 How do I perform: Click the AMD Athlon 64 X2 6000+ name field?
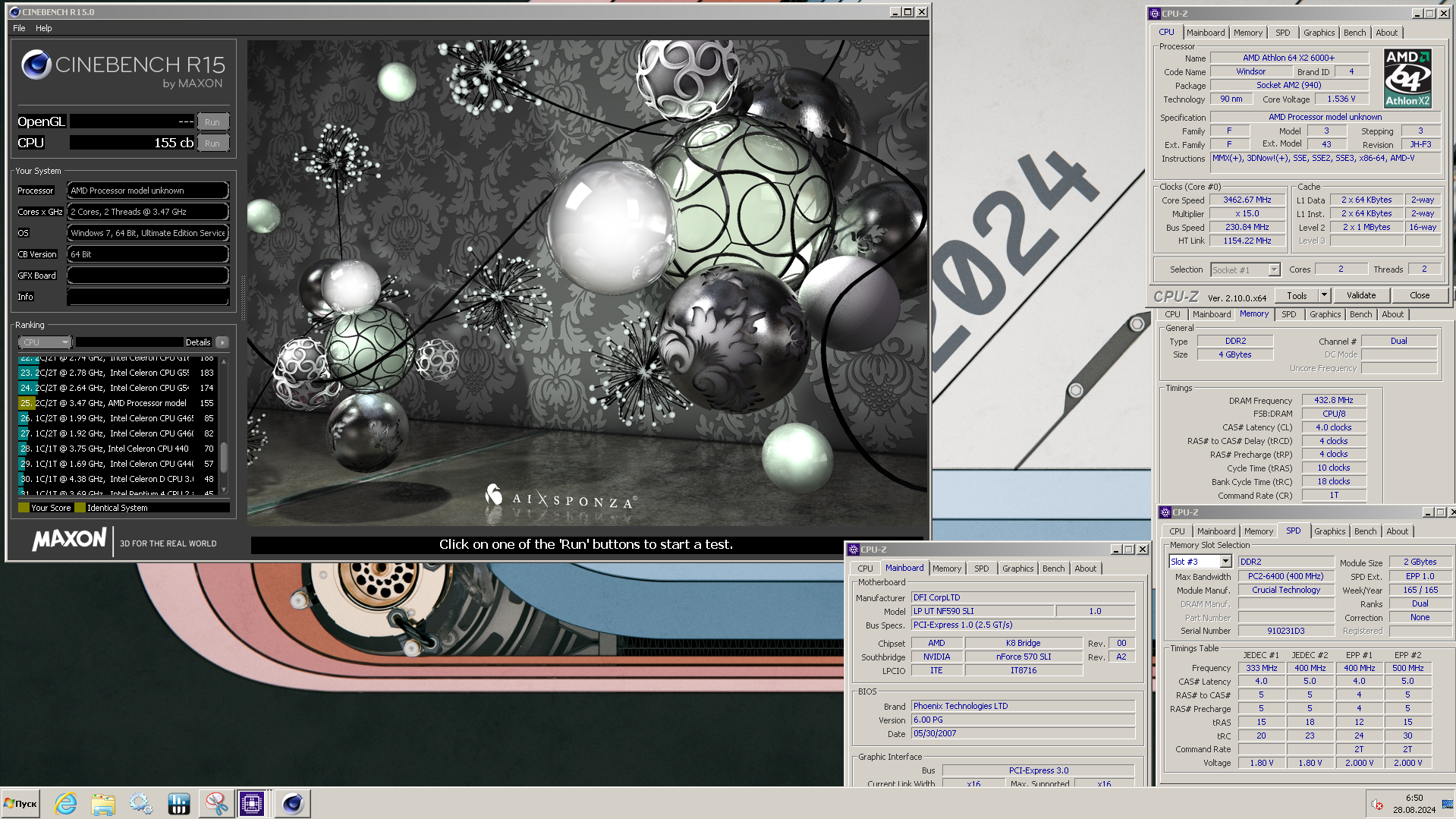pos(1288,58)
